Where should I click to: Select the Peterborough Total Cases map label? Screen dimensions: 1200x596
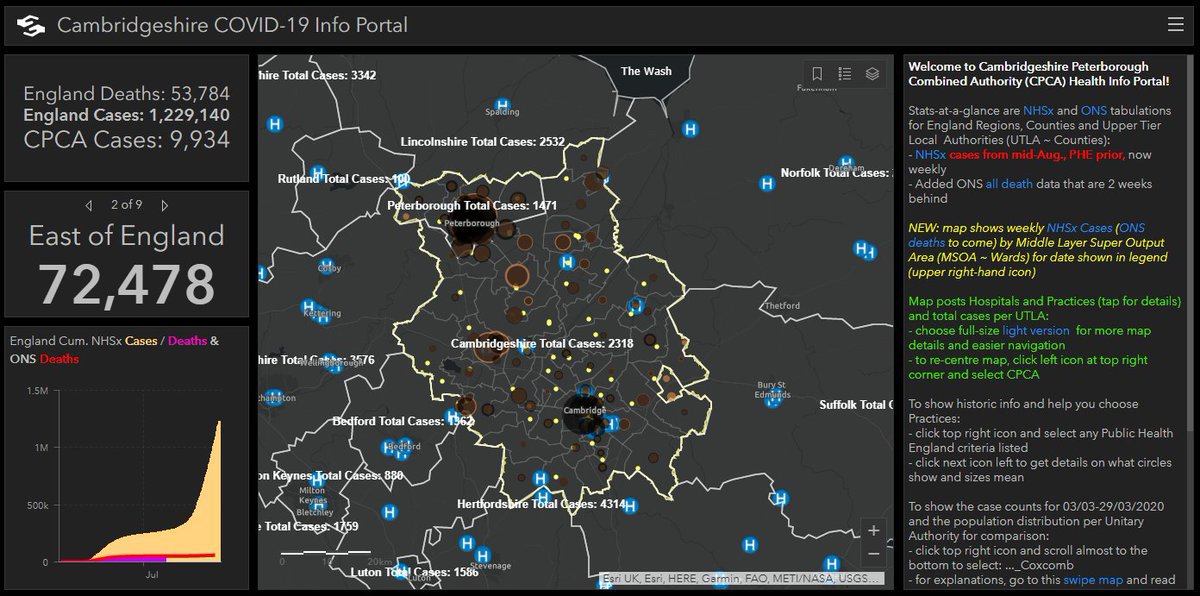472,206
